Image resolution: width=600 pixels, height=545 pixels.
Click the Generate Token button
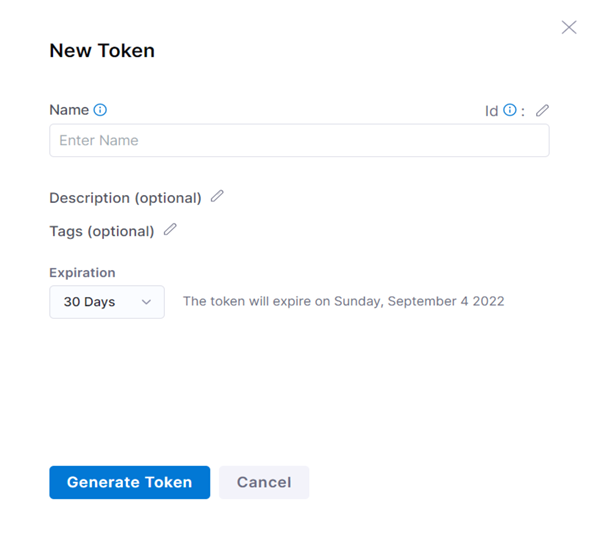[129, 482]
